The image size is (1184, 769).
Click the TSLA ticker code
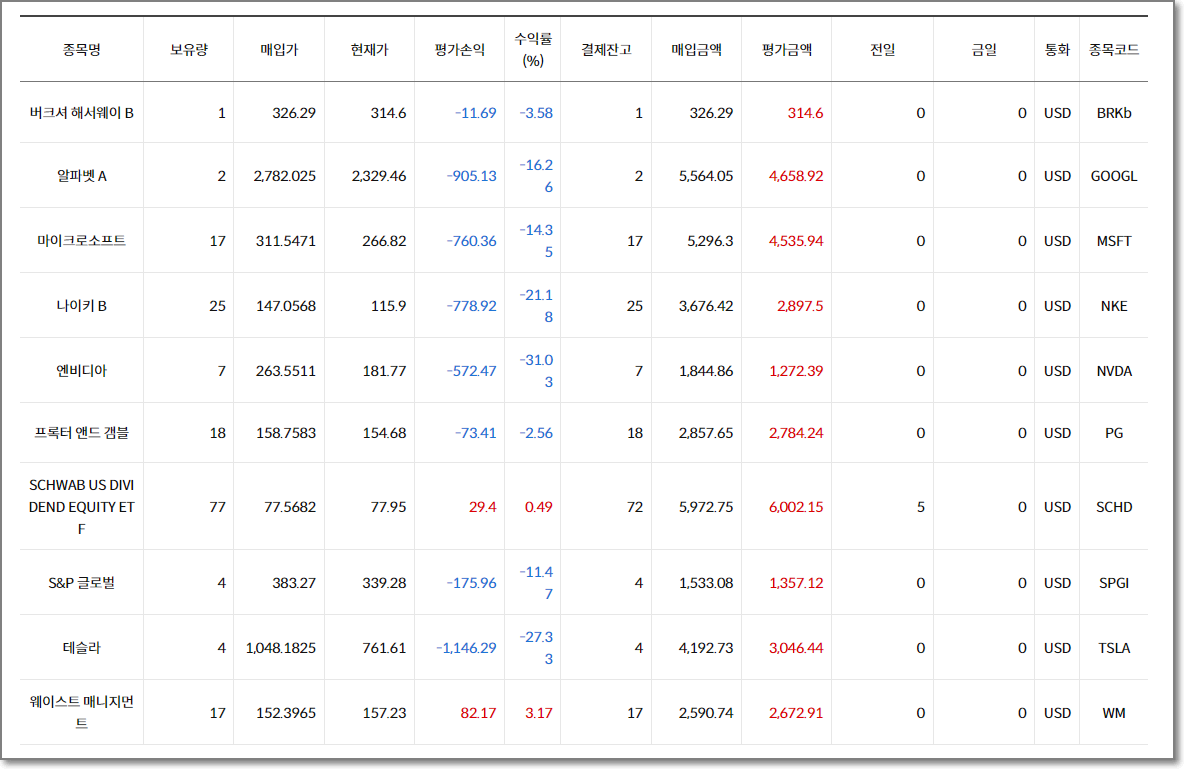tap(1114, 648)
